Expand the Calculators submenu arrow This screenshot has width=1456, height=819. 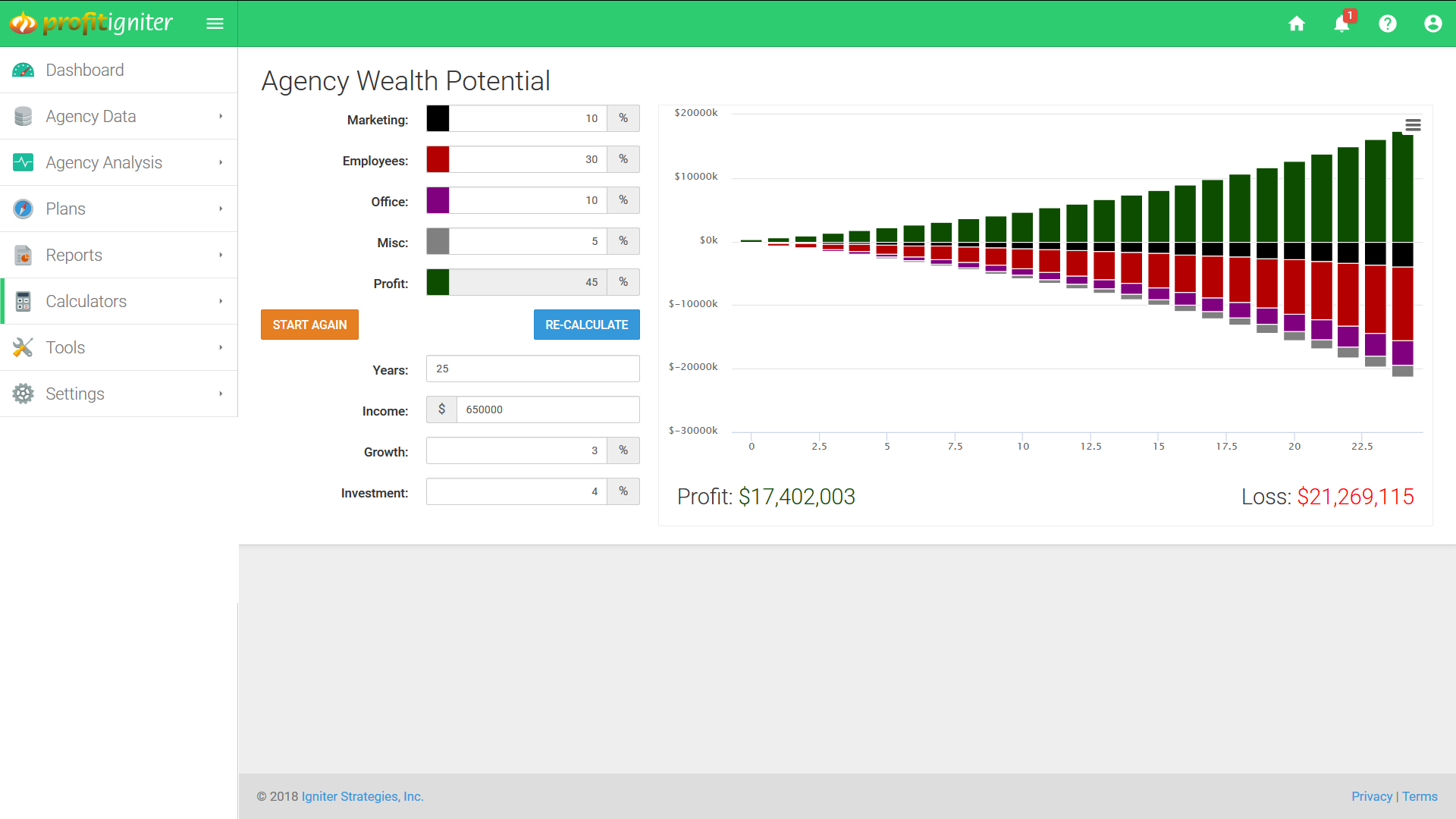(x=221, y=301)
